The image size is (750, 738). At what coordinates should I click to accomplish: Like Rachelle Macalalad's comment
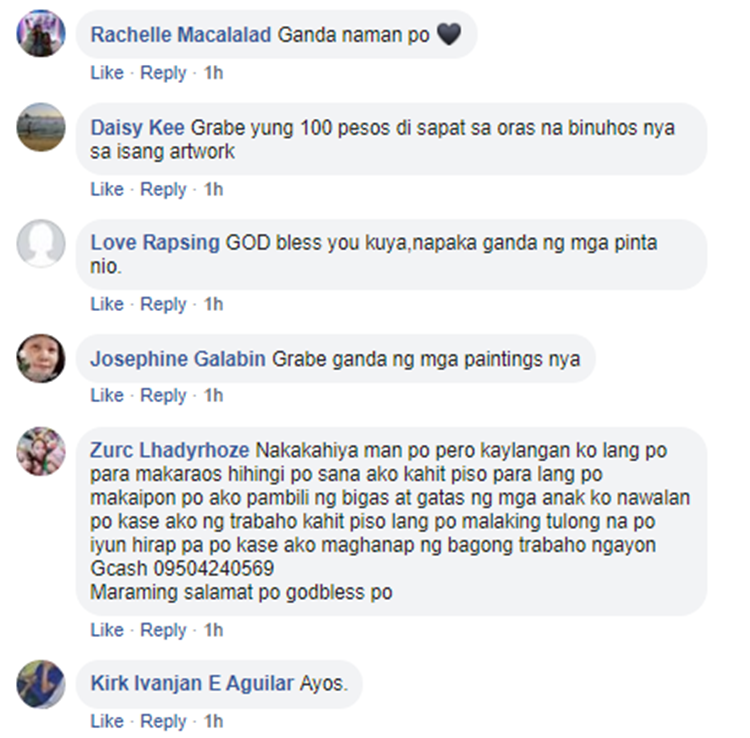pos(107,73)
